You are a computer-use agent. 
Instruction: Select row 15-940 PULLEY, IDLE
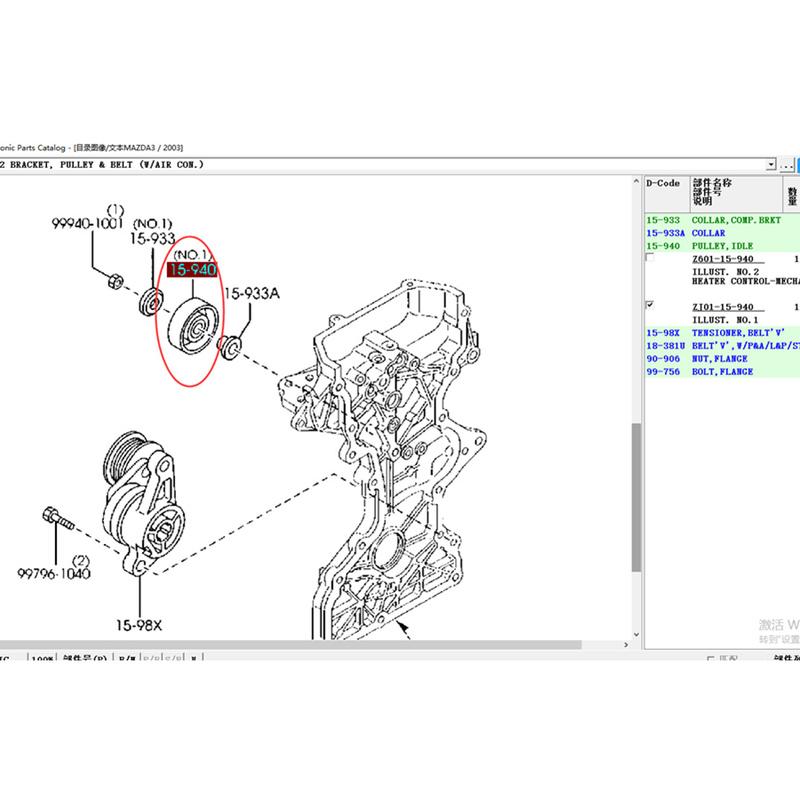point(722,246)
